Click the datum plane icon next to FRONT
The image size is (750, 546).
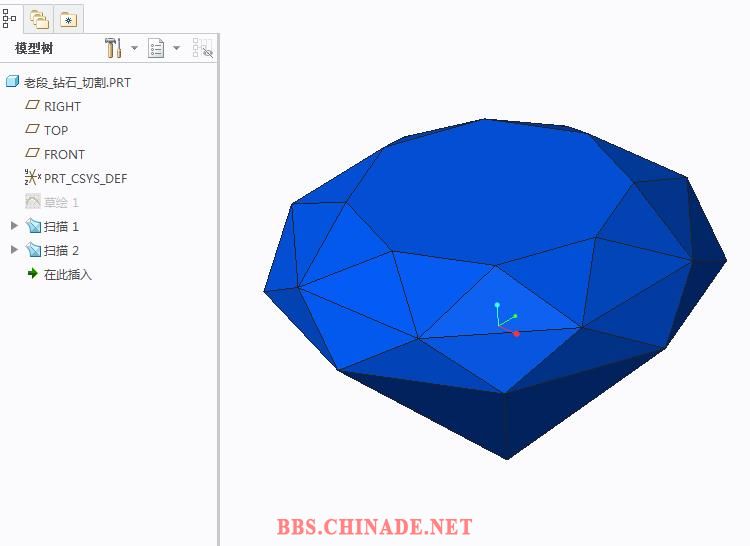coord(32,153)
